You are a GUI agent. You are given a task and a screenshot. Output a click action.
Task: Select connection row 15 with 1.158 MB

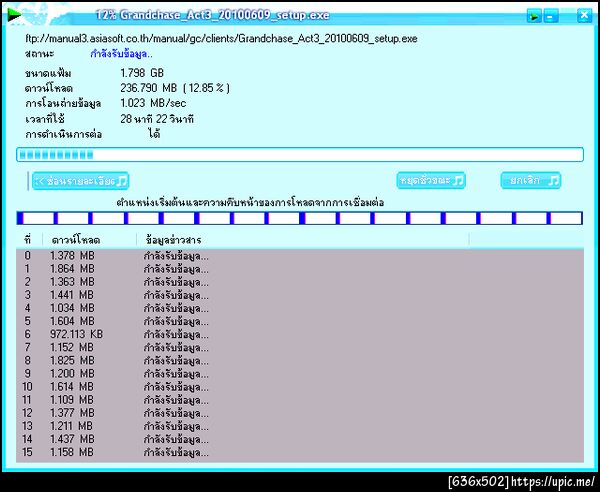300,452
